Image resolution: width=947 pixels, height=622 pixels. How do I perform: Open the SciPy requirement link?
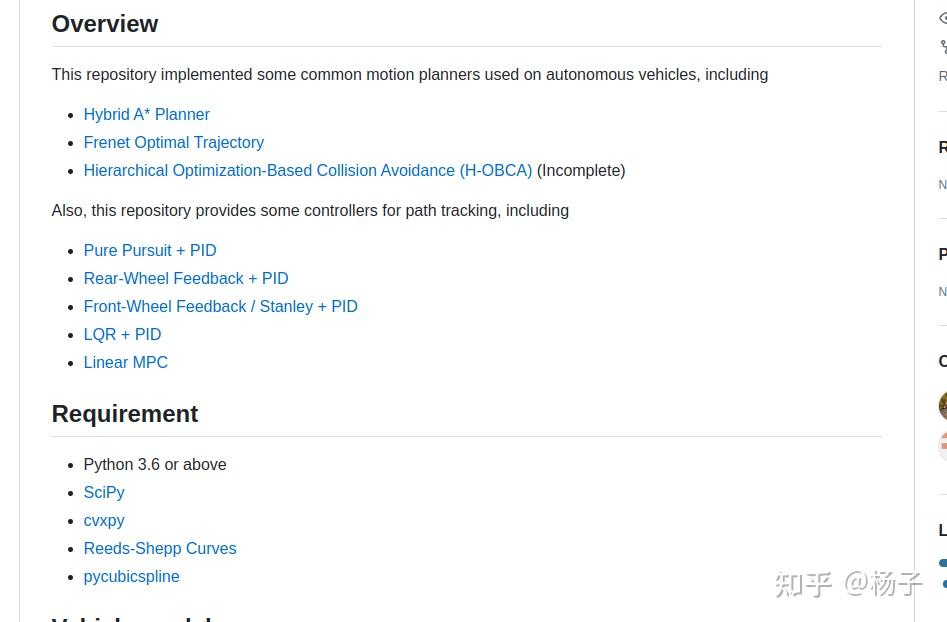(x=104, y=492)
